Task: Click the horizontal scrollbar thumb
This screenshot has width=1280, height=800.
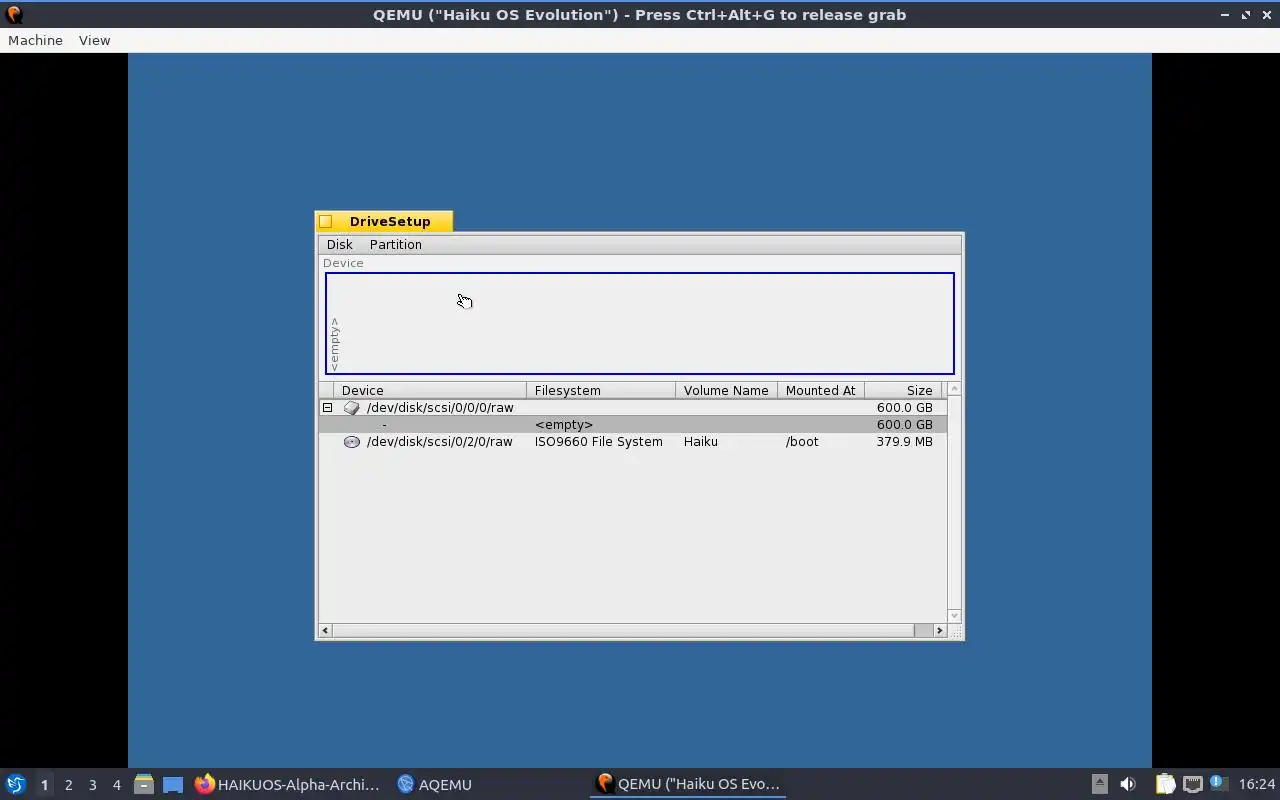Action: point(623,630)
